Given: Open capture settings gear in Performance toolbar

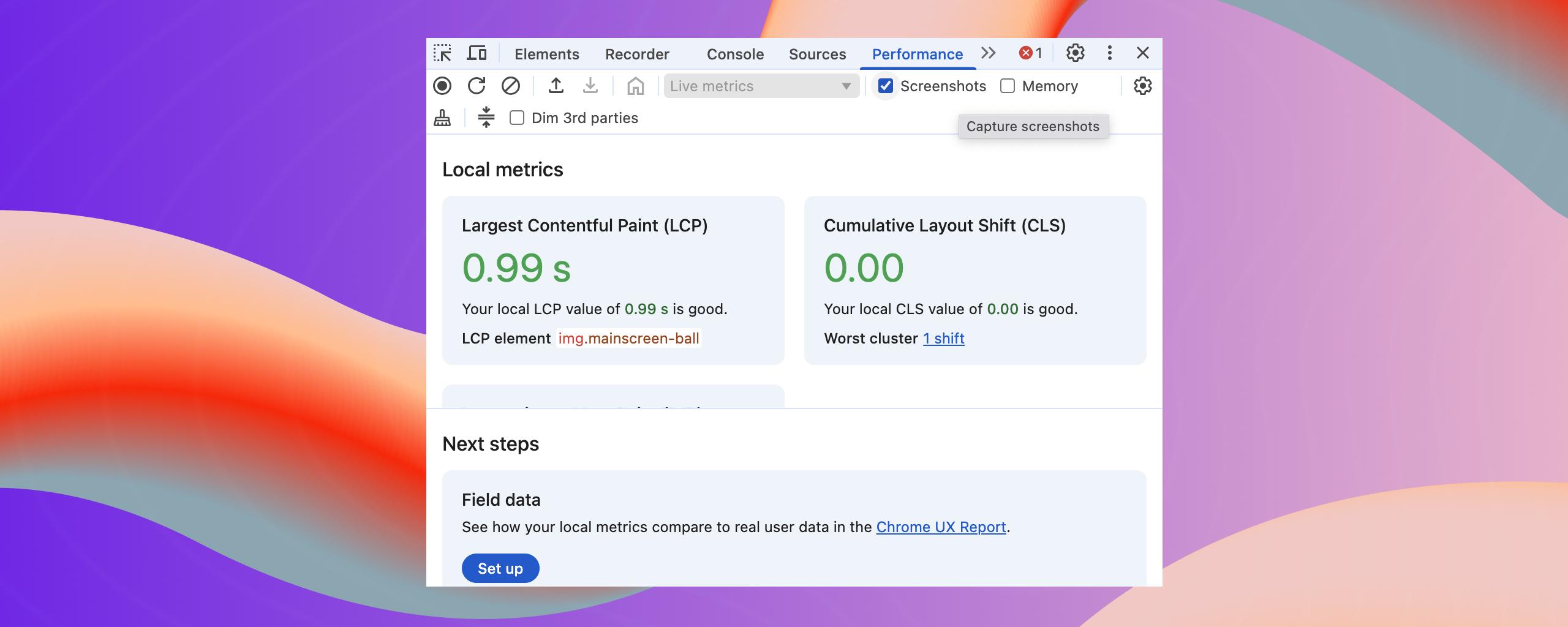Looking at the screenshot, I should (1142, 86).
